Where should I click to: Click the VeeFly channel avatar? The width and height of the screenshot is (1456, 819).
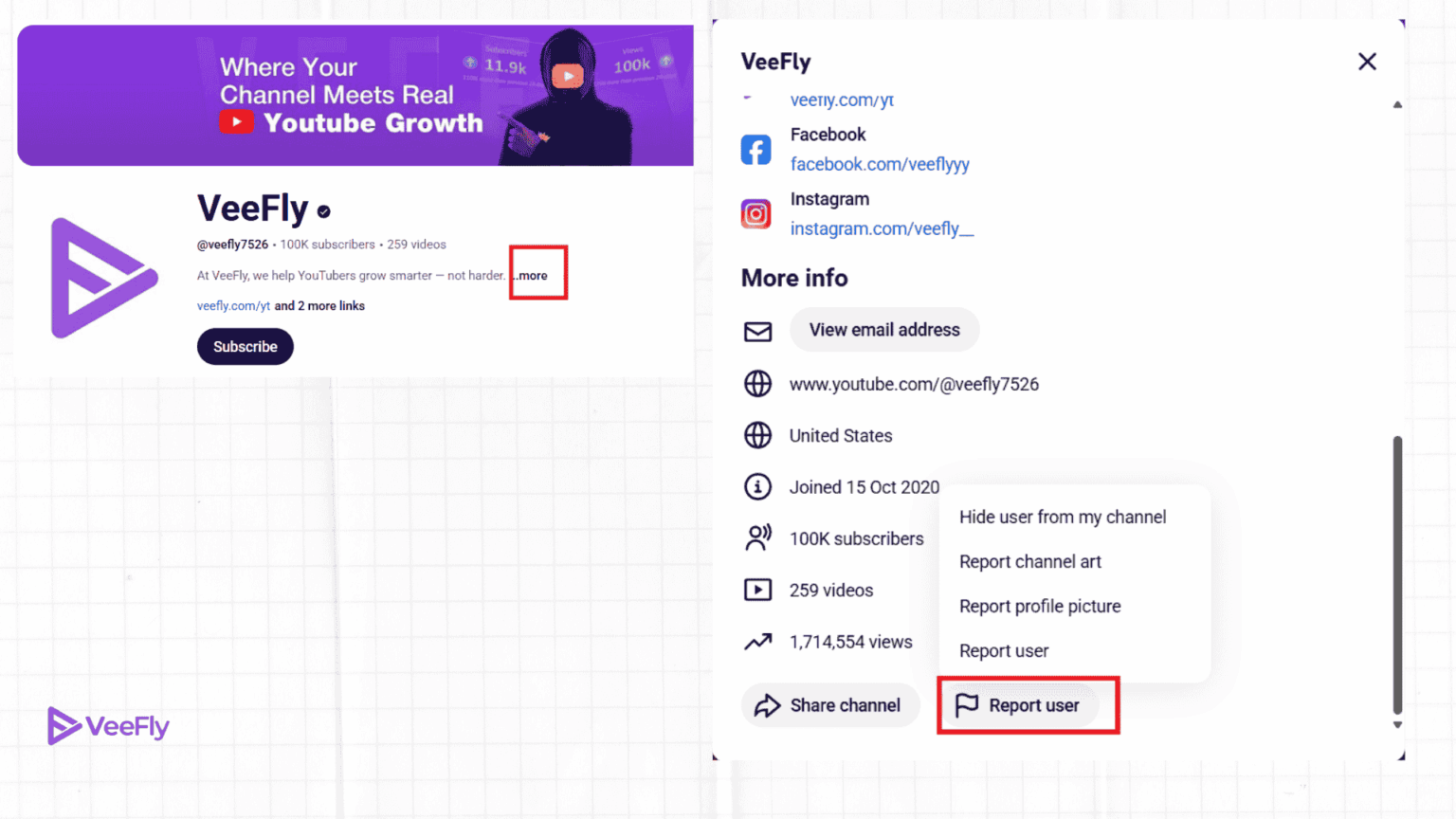(104, 277)
